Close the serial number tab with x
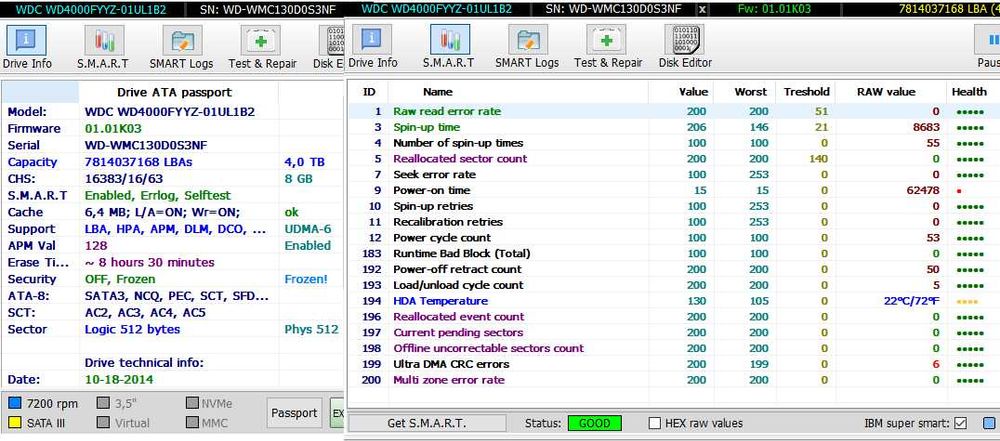 pos(702,10)
